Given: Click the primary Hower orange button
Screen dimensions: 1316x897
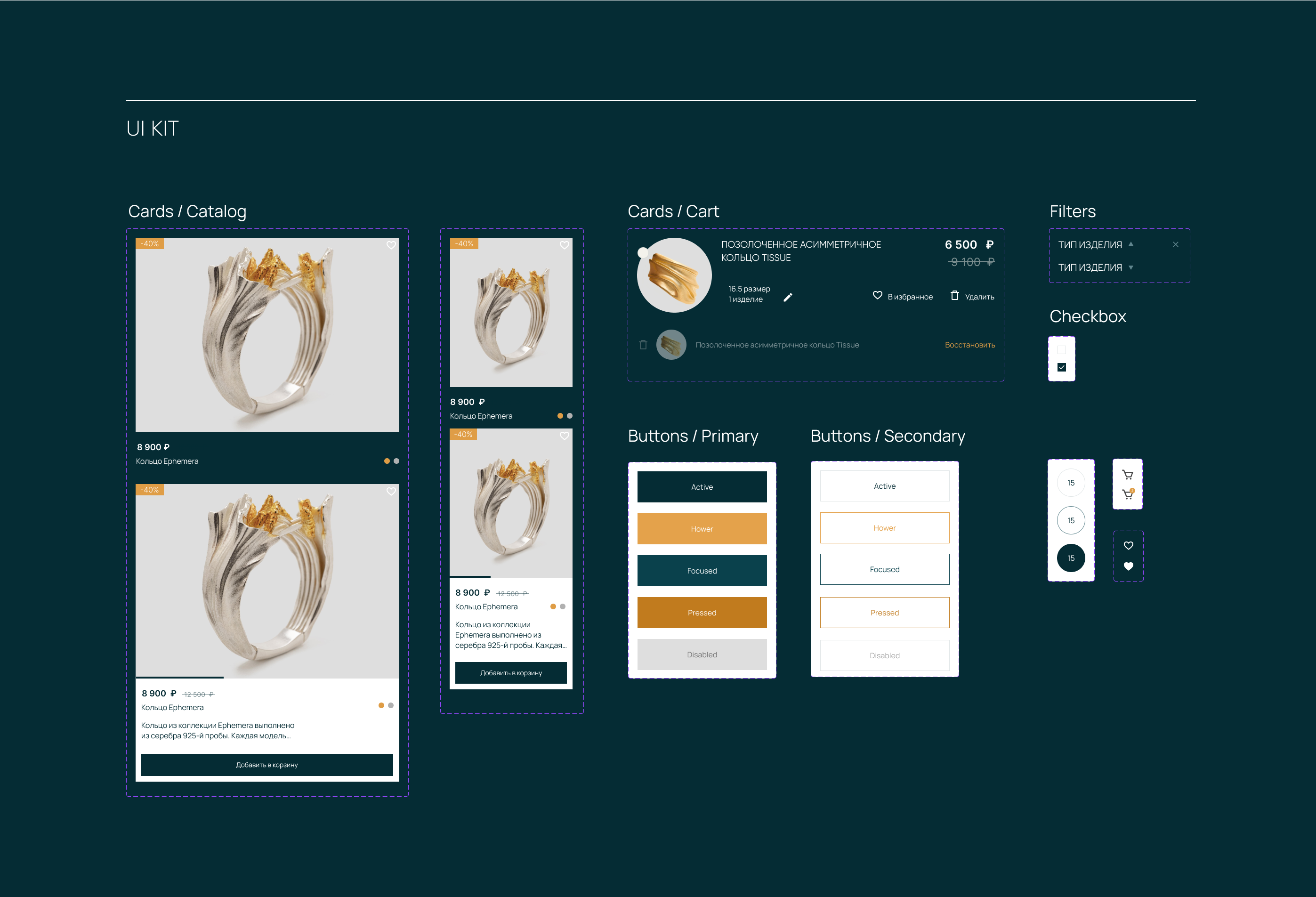Looking at the screenshot, I should point(702,528).
